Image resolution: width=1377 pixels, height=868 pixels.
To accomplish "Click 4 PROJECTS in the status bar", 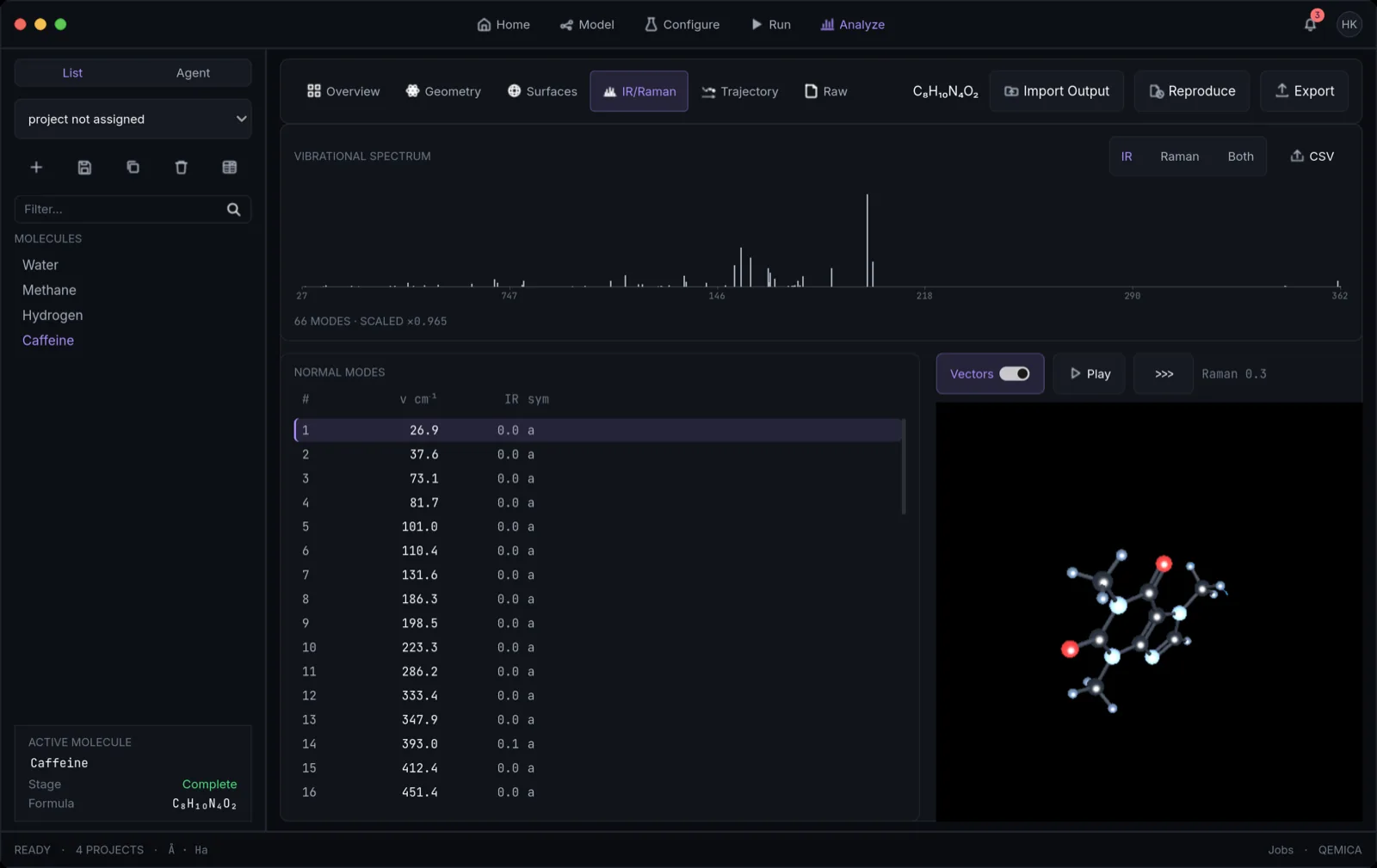I will click(x=109, y=850).
